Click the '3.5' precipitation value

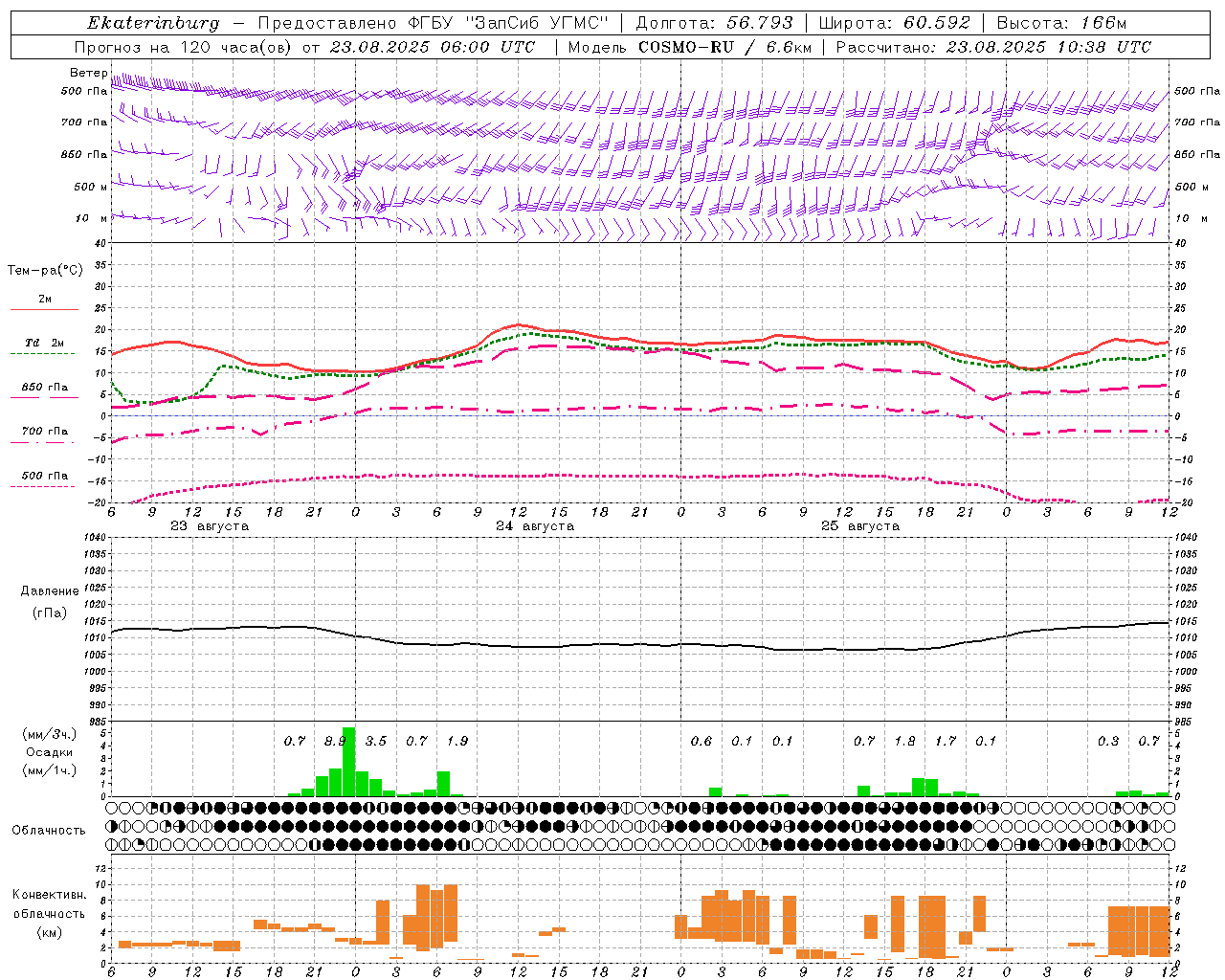376,741
